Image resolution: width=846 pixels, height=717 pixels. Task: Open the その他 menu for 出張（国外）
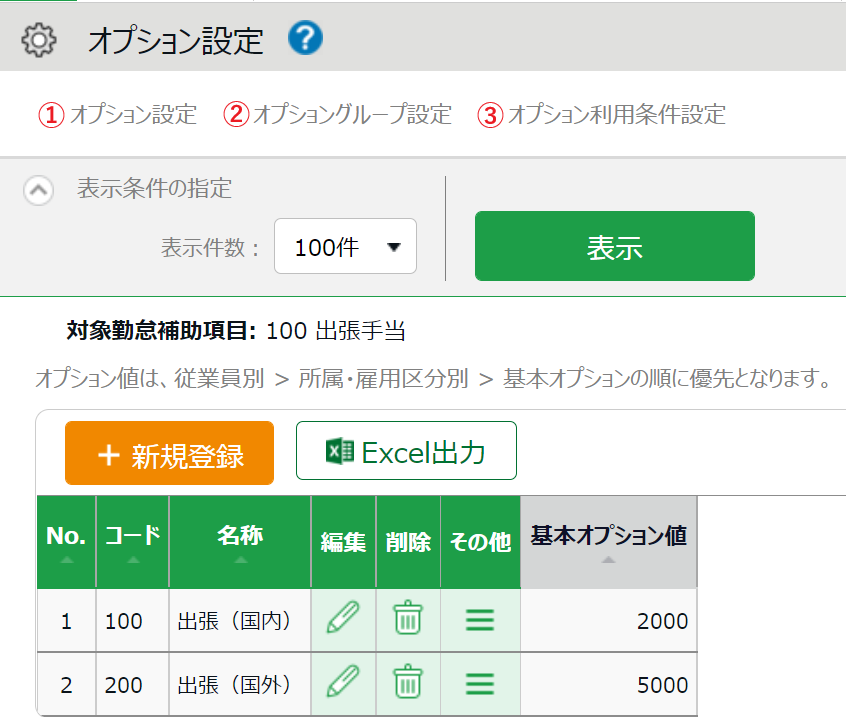(480, 684)
